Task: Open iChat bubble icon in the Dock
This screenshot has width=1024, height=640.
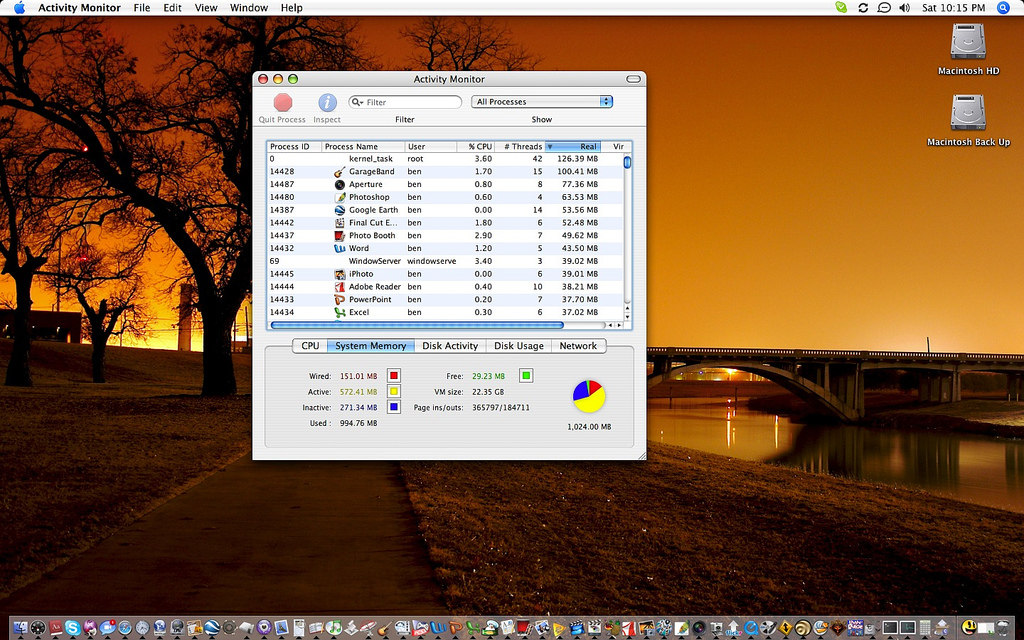Action: coord(108,628)
